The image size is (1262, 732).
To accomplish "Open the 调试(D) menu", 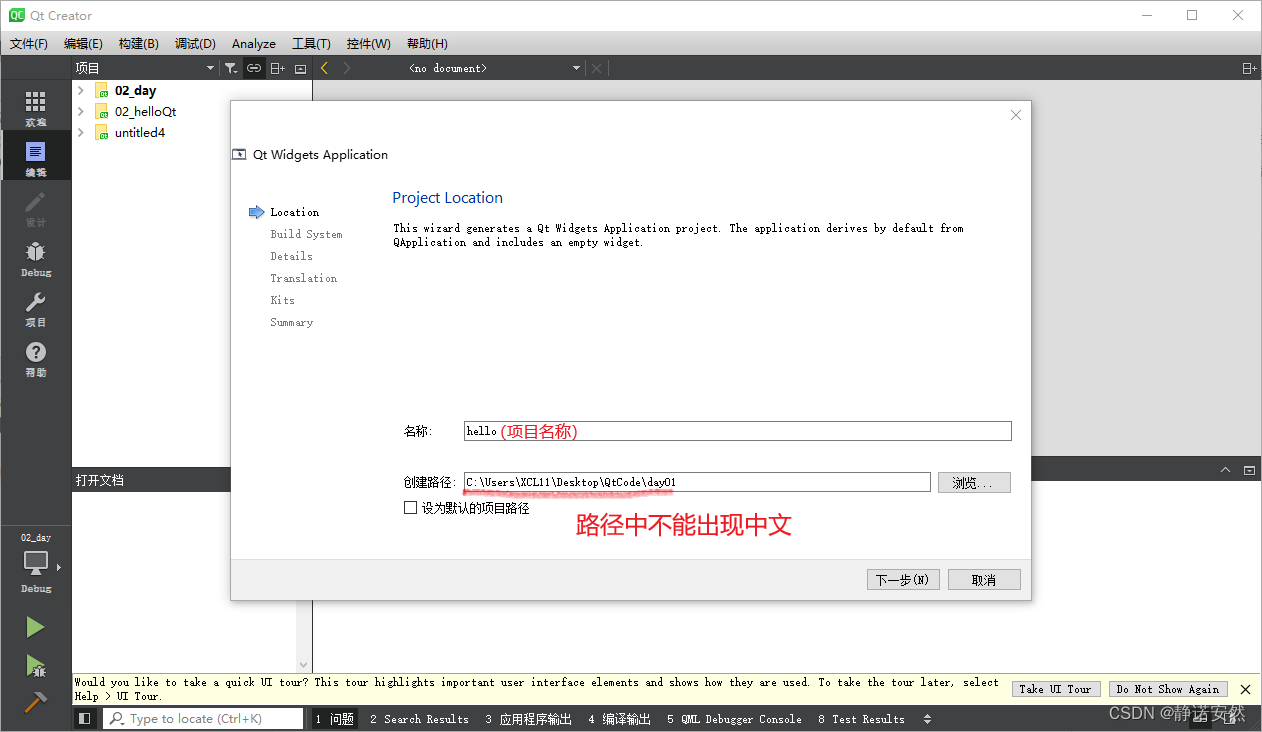I will 195,43.
